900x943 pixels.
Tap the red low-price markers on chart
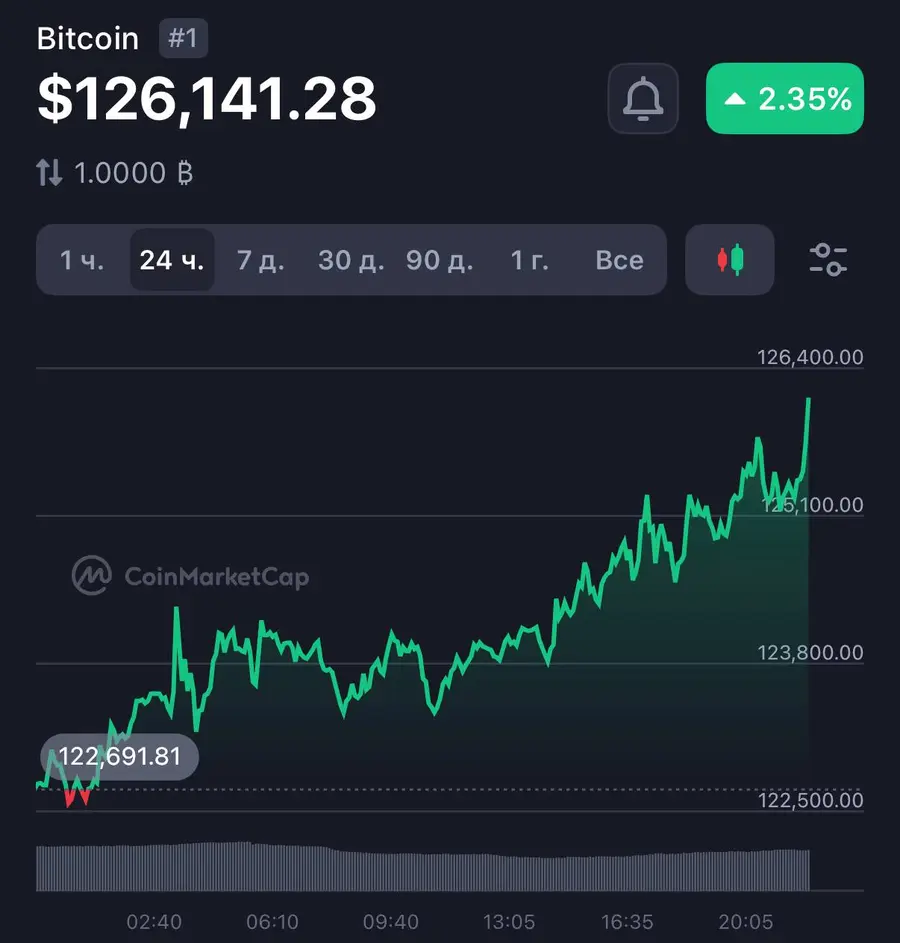(x=77, y=798)
